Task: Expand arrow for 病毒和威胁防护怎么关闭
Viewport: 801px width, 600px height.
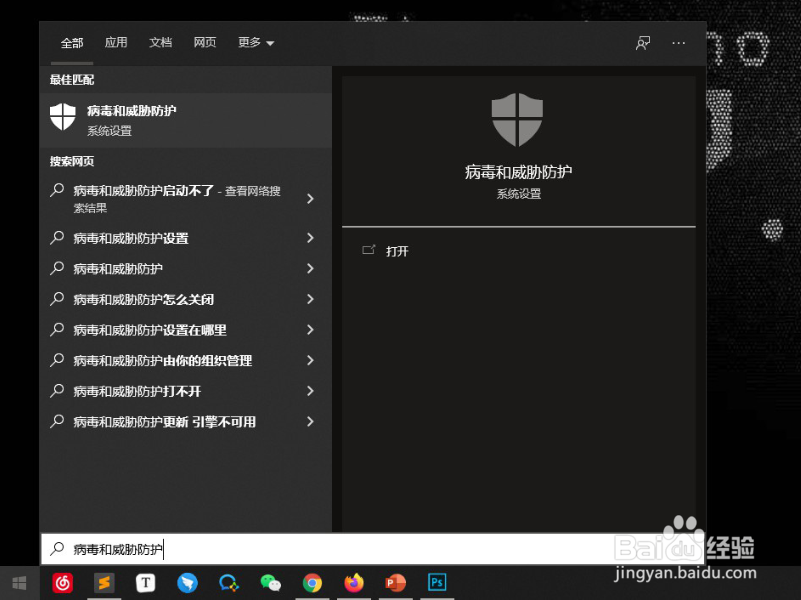Action: click(310, 299)
